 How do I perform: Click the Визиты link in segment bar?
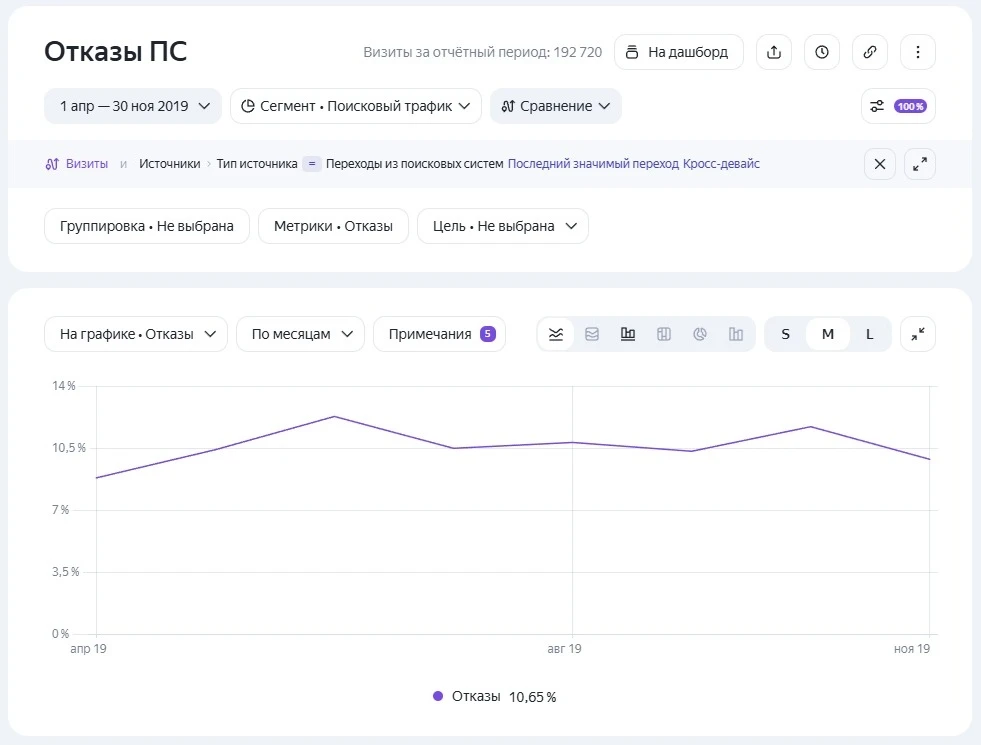(x=87, y=164)
